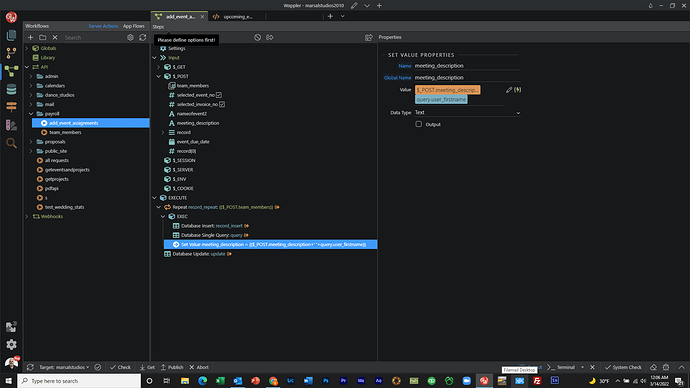Image resolution: width=690 pixels, height=388 pixels.
Task: Open Photoshop from the taskbar
Action: (x=326, y=381)
